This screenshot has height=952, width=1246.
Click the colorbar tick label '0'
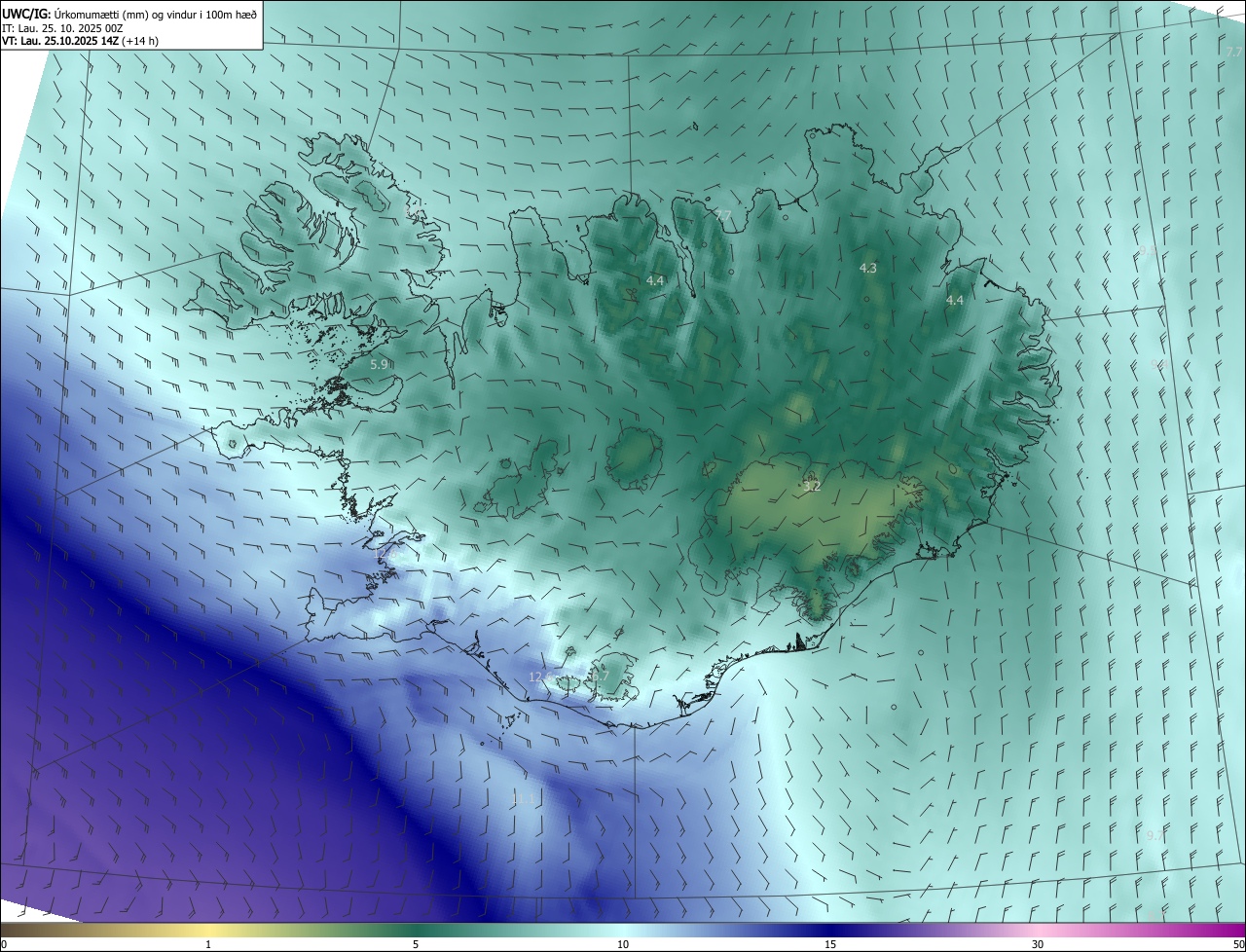(x=4, y=944)
